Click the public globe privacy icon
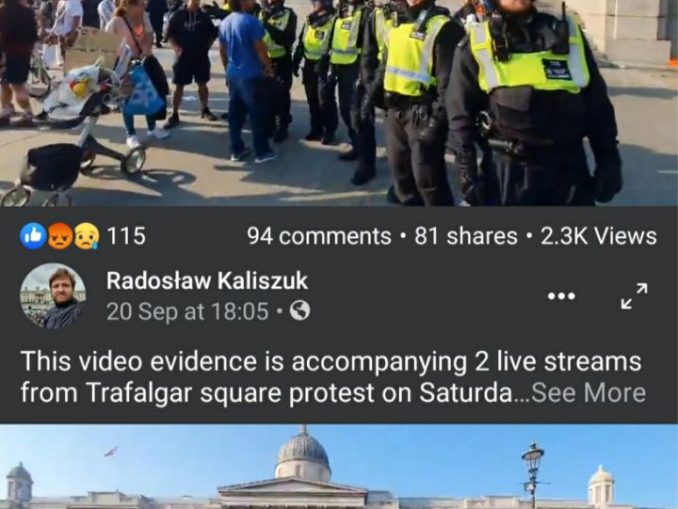 pos(300,311)
